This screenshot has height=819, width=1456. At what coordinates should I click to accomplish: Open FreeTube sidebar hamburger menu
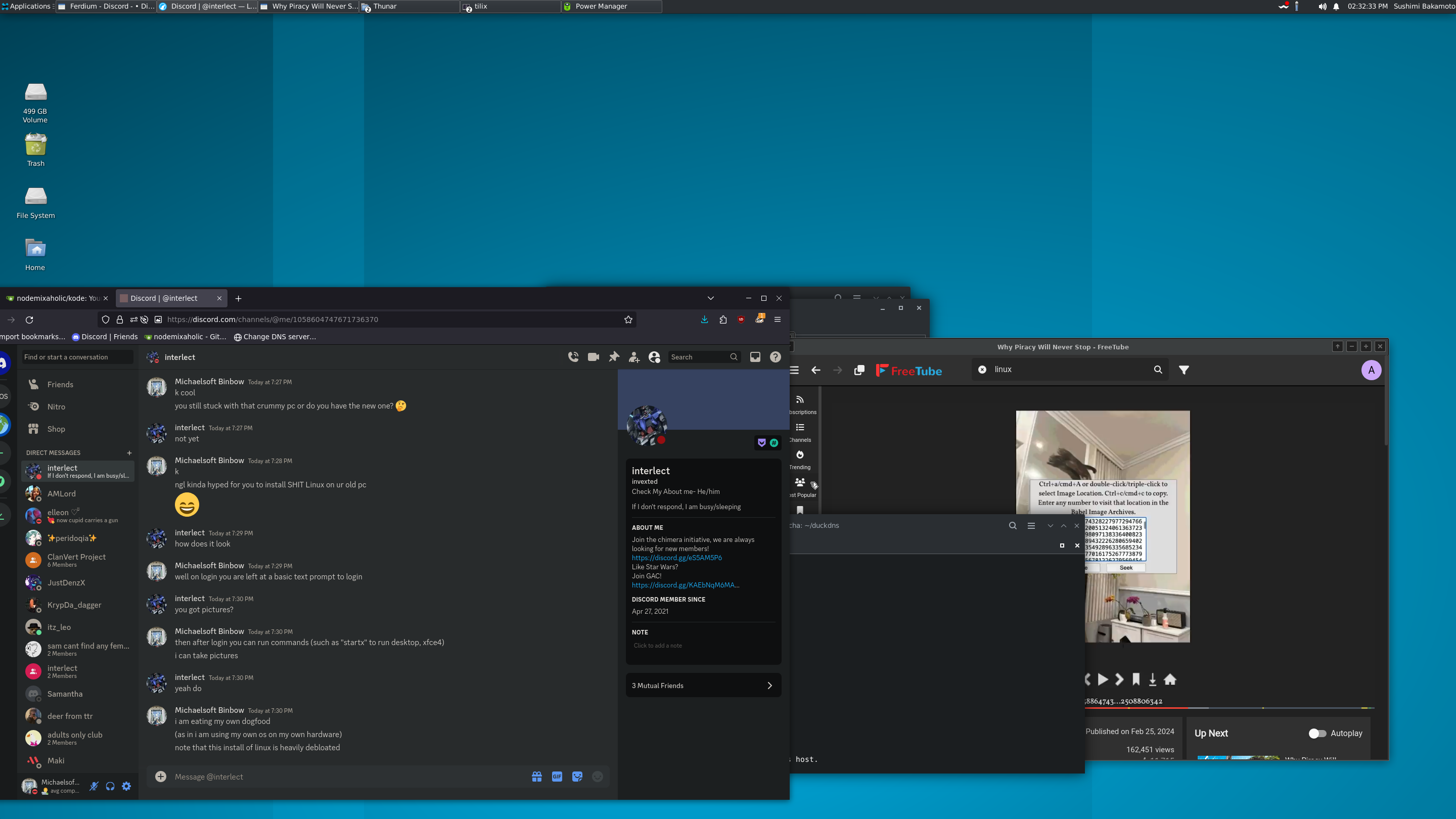[x=794, y=370]
